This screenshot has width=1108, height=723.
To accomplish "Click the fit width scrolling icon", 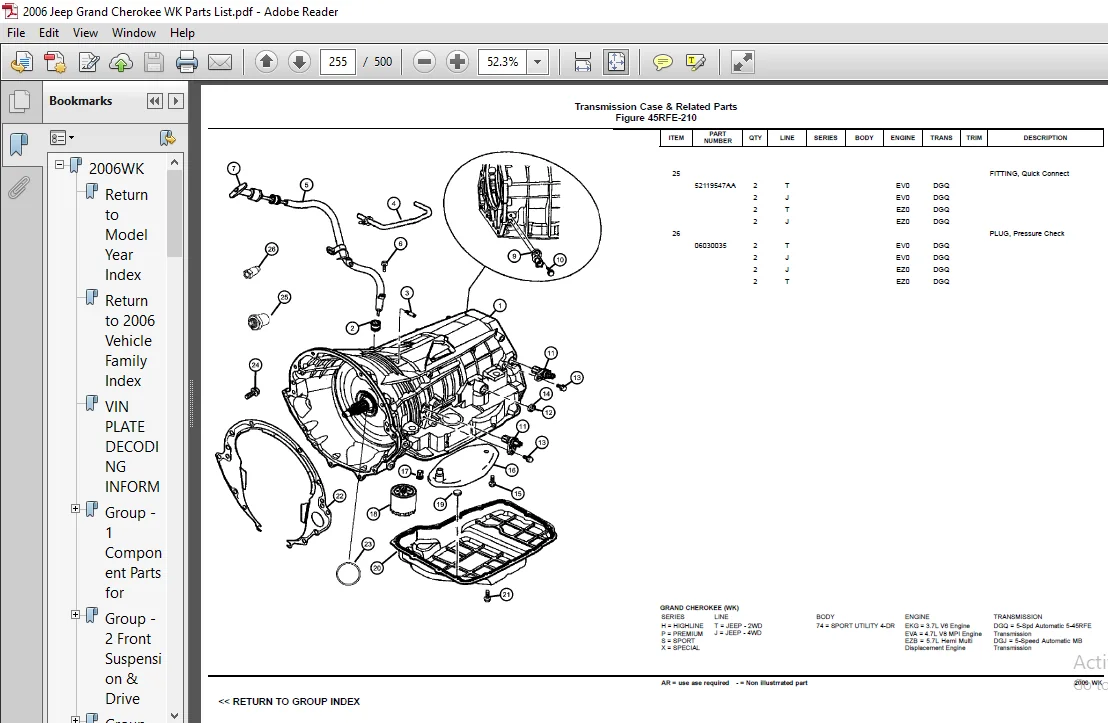I will tap(583, 62).
